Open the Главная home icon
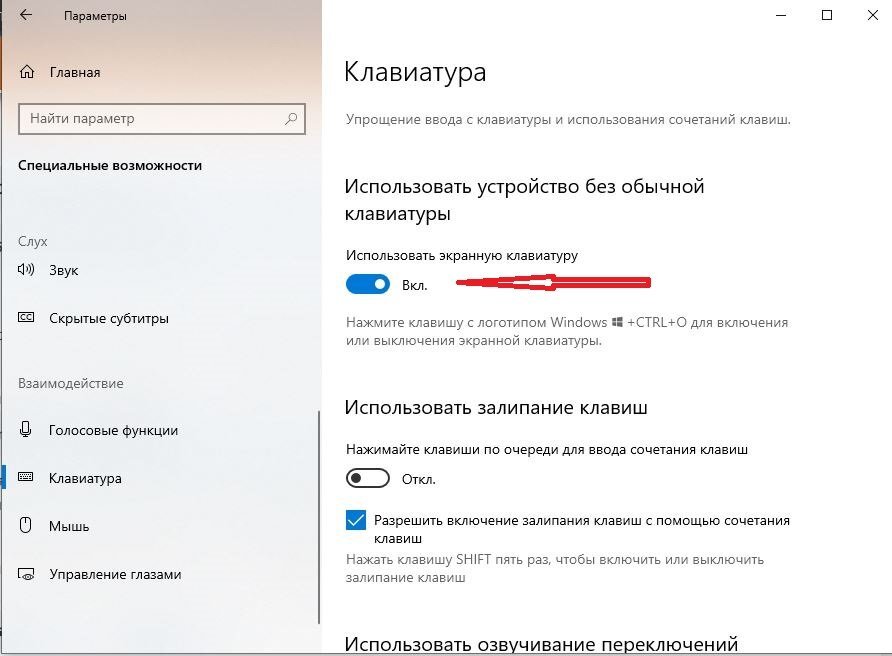This screenshot has height=656, width=892. pyautogui.click(x=27, y=72)
